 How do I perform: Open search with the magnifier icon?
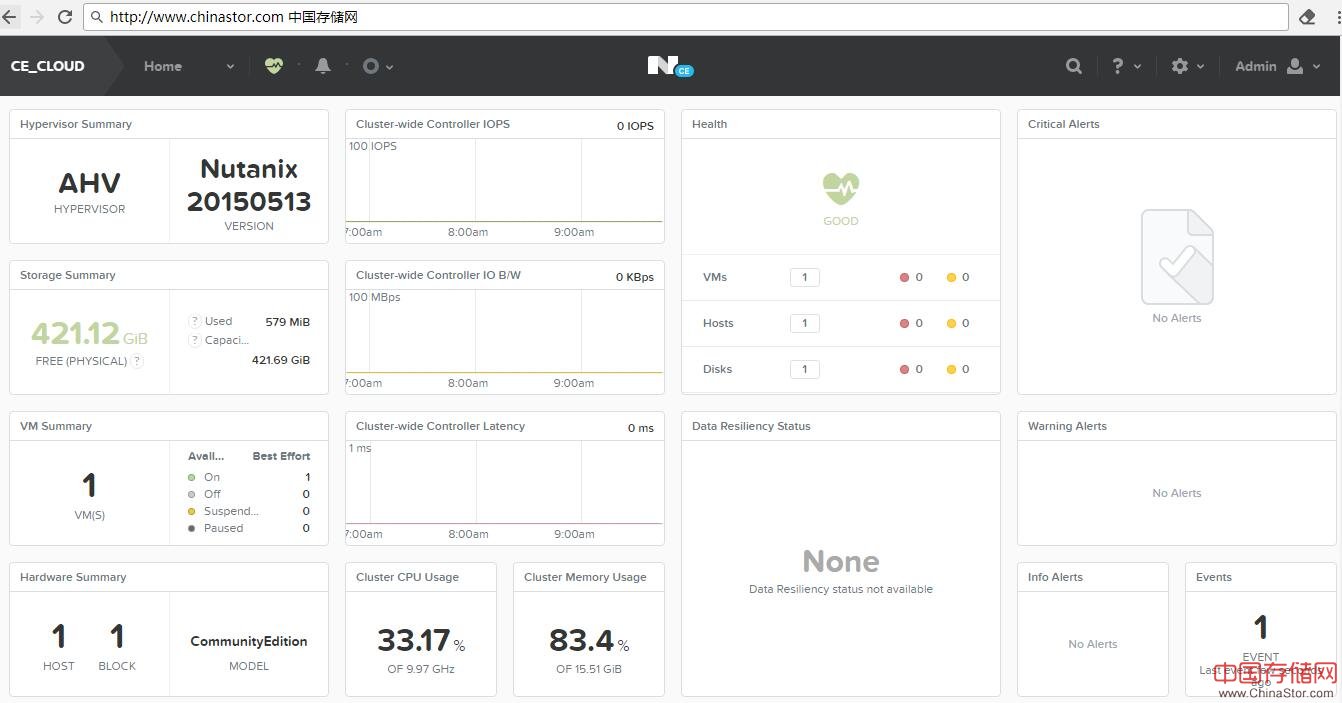[x=1073, y=66]
